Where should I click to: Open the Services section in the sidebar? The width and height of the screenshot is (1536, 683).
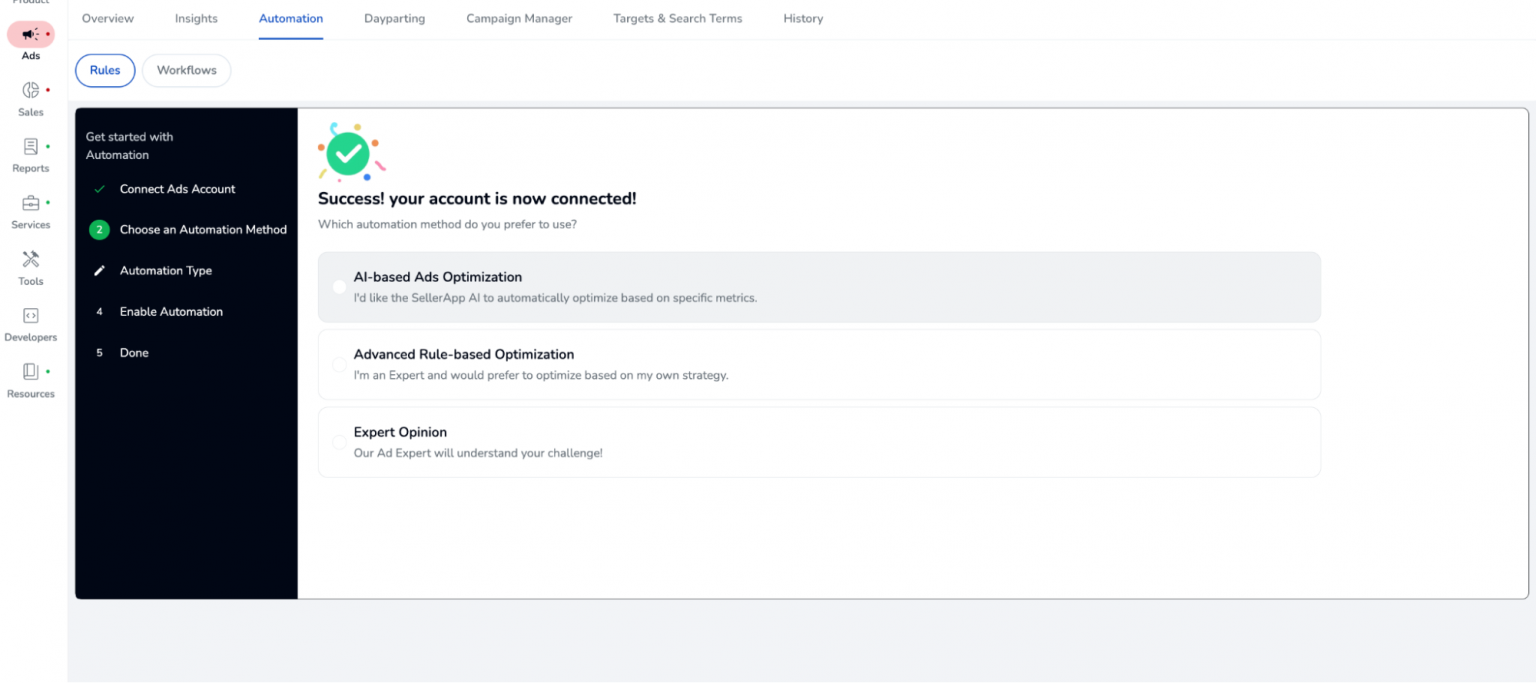point(30,208)
